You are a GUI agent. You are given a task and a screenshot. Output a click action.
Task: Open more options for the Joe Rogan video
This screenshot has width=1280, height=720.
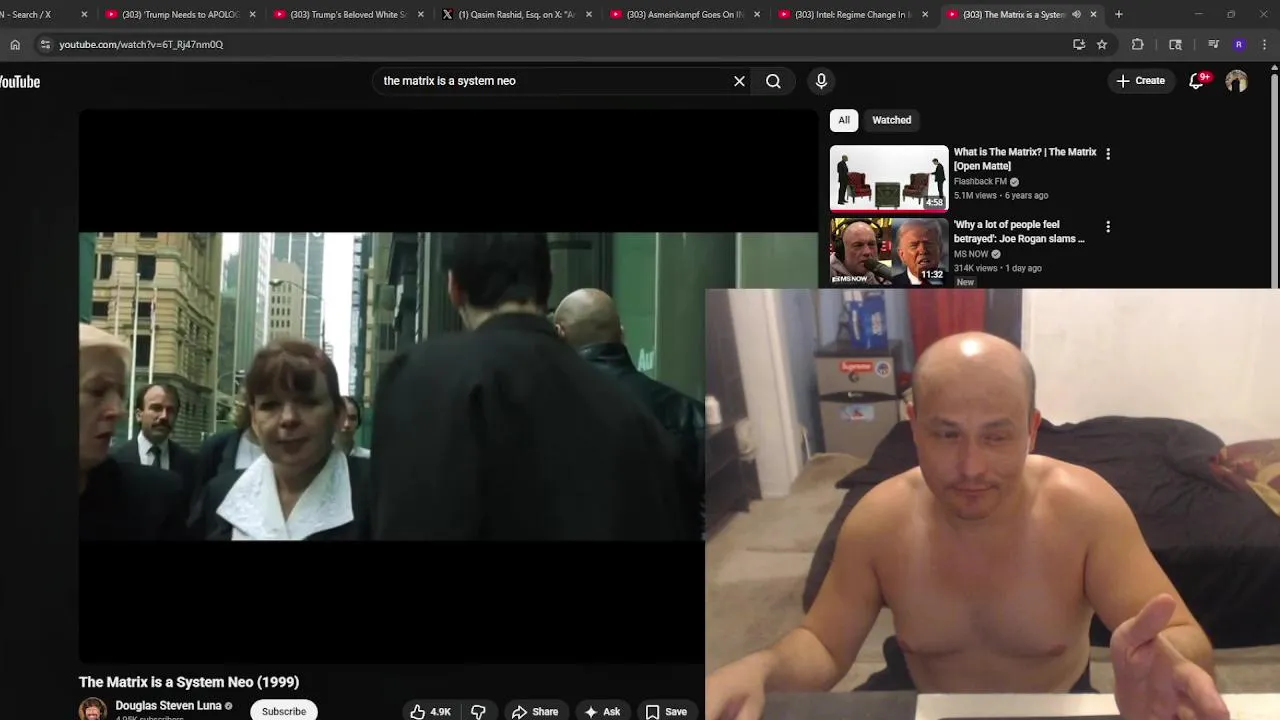tap(1107, 227)
